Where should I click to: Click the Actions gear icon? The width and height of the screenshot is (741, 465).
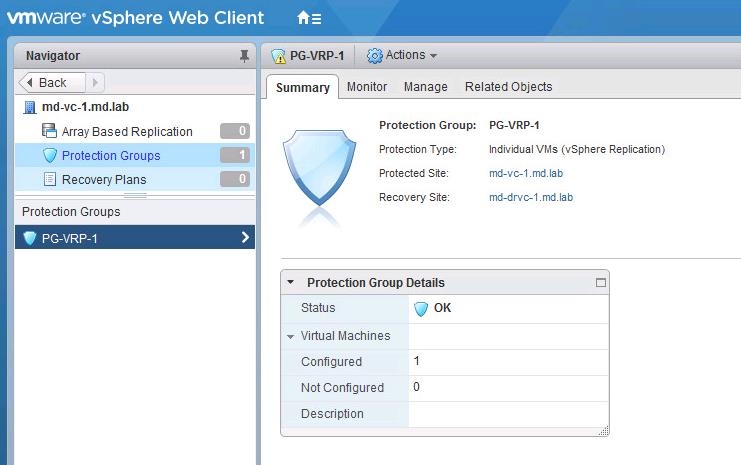click(x=375, y=56)
